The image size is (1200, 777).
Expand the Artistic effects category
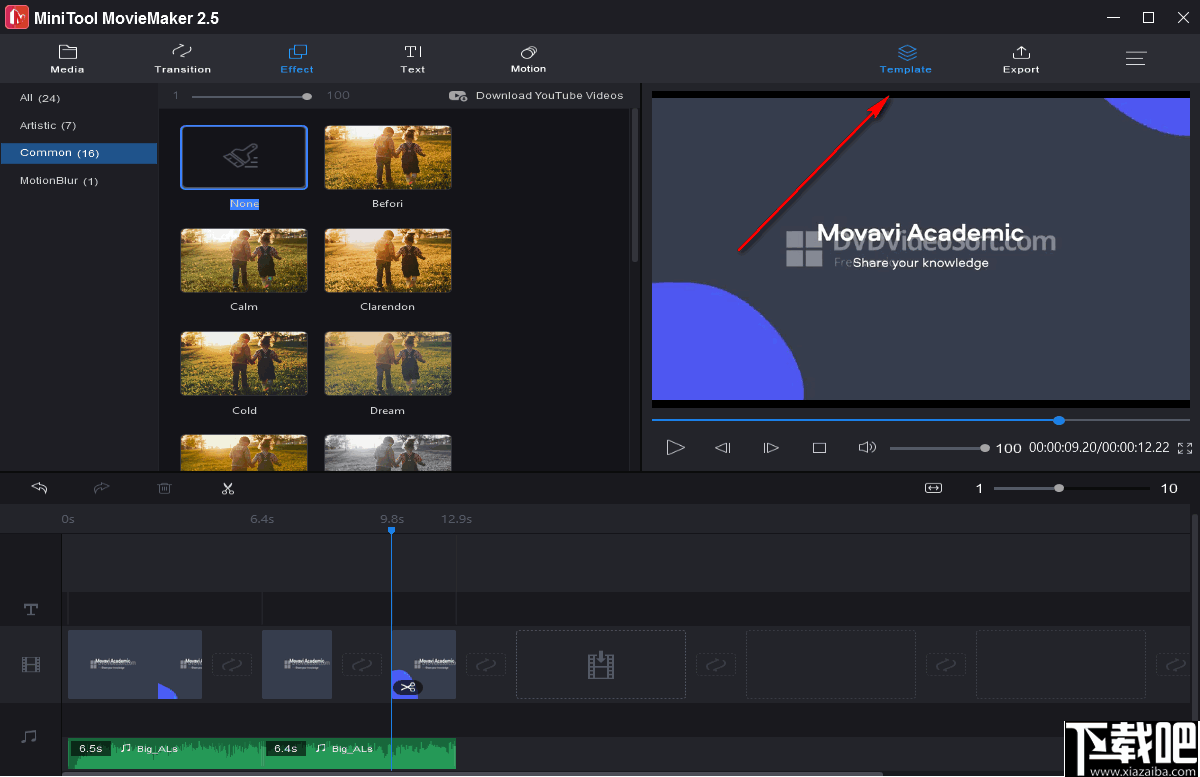click(x=47, y=125)
